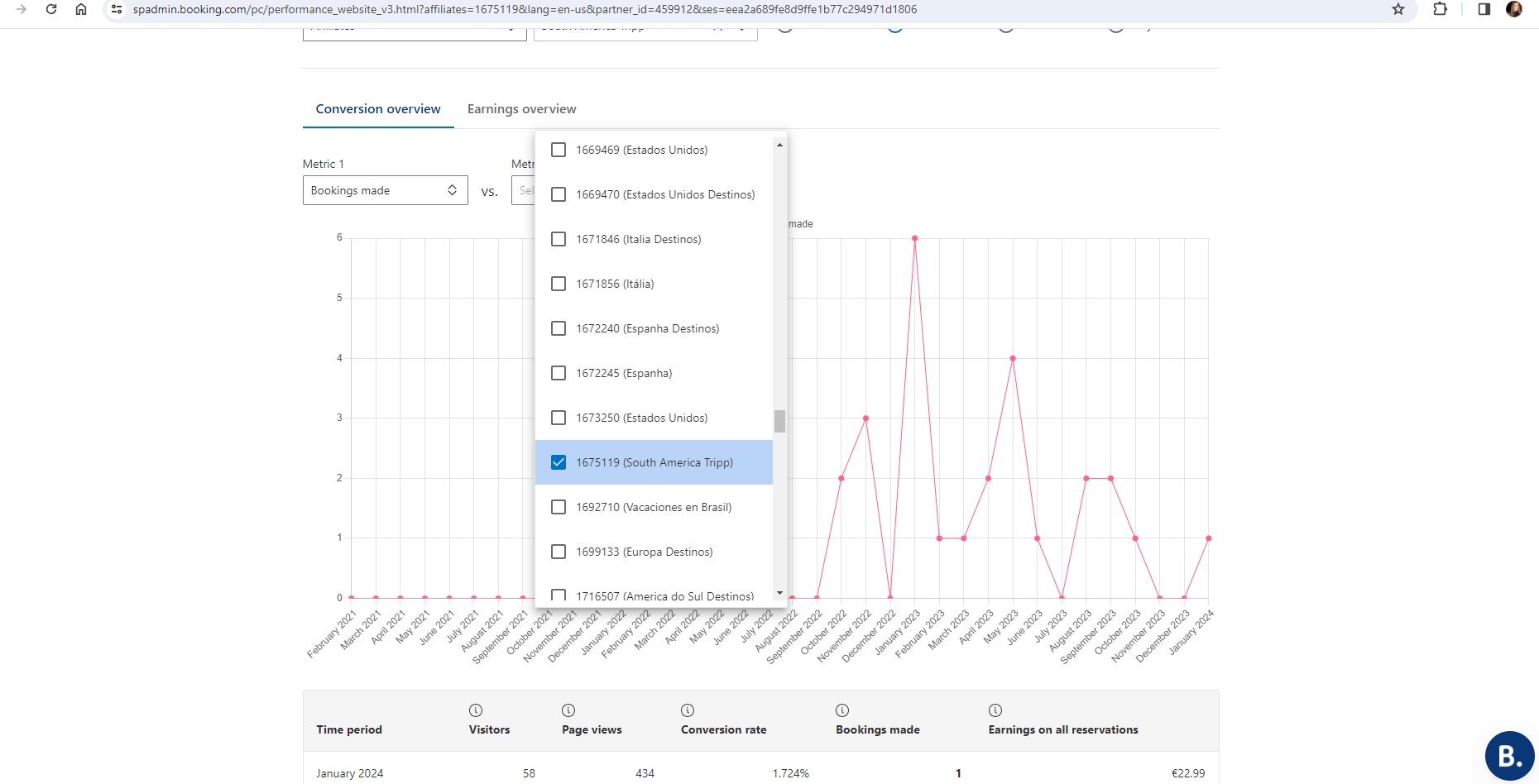Open the browser extensions puzzle icon
This screenshot has width=1539, height=784.
(x=1441, y=9)
